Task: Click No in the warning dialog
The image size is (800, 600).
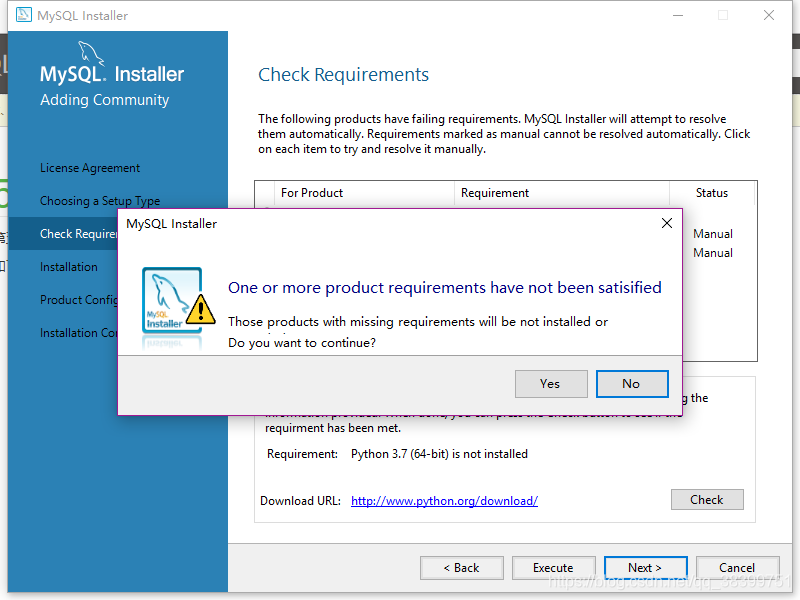Action: coord(632,384)
